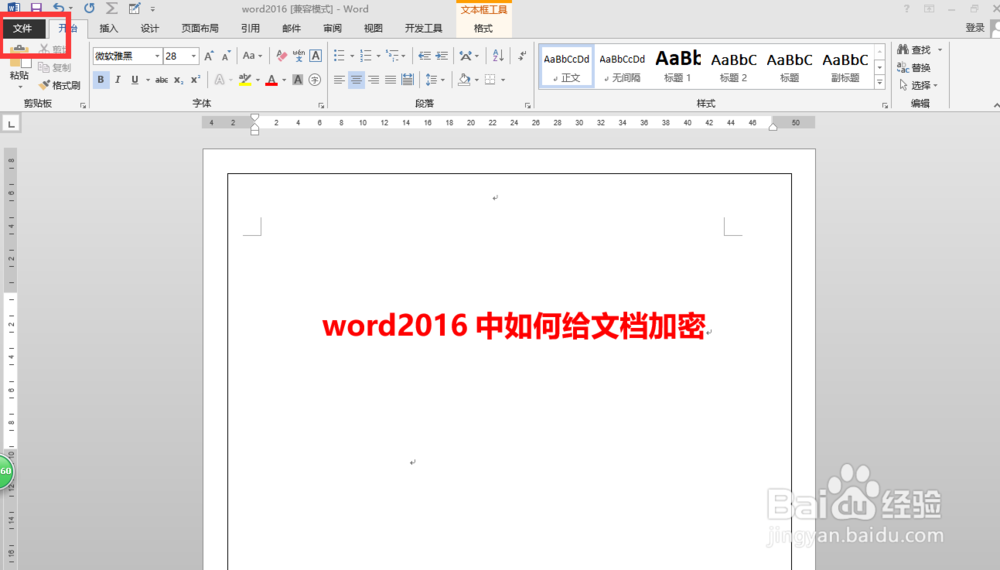Switch to the References (引用) tab
The image size is (1000, 570).
[x=250, y=28]
